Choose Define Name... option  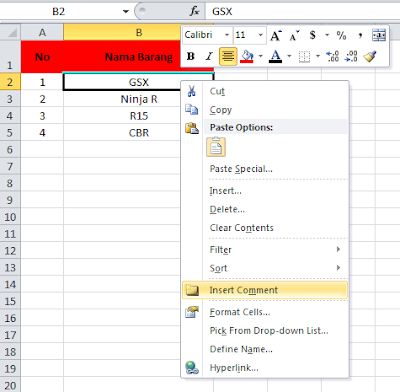pos(265,349)
